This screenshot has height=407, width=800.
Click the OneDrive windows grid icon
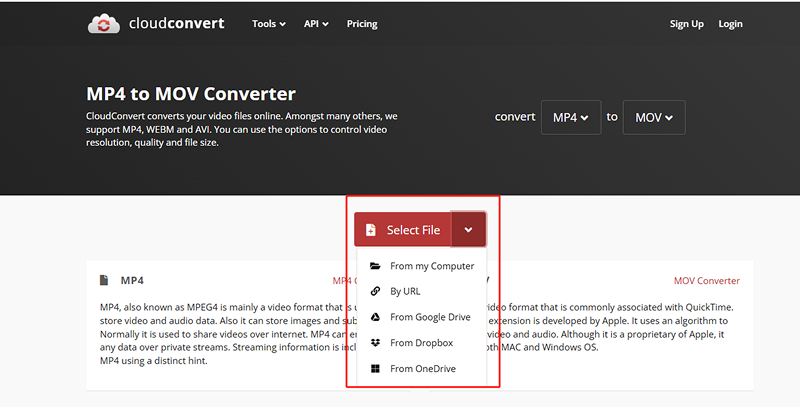tap(375, 368)
